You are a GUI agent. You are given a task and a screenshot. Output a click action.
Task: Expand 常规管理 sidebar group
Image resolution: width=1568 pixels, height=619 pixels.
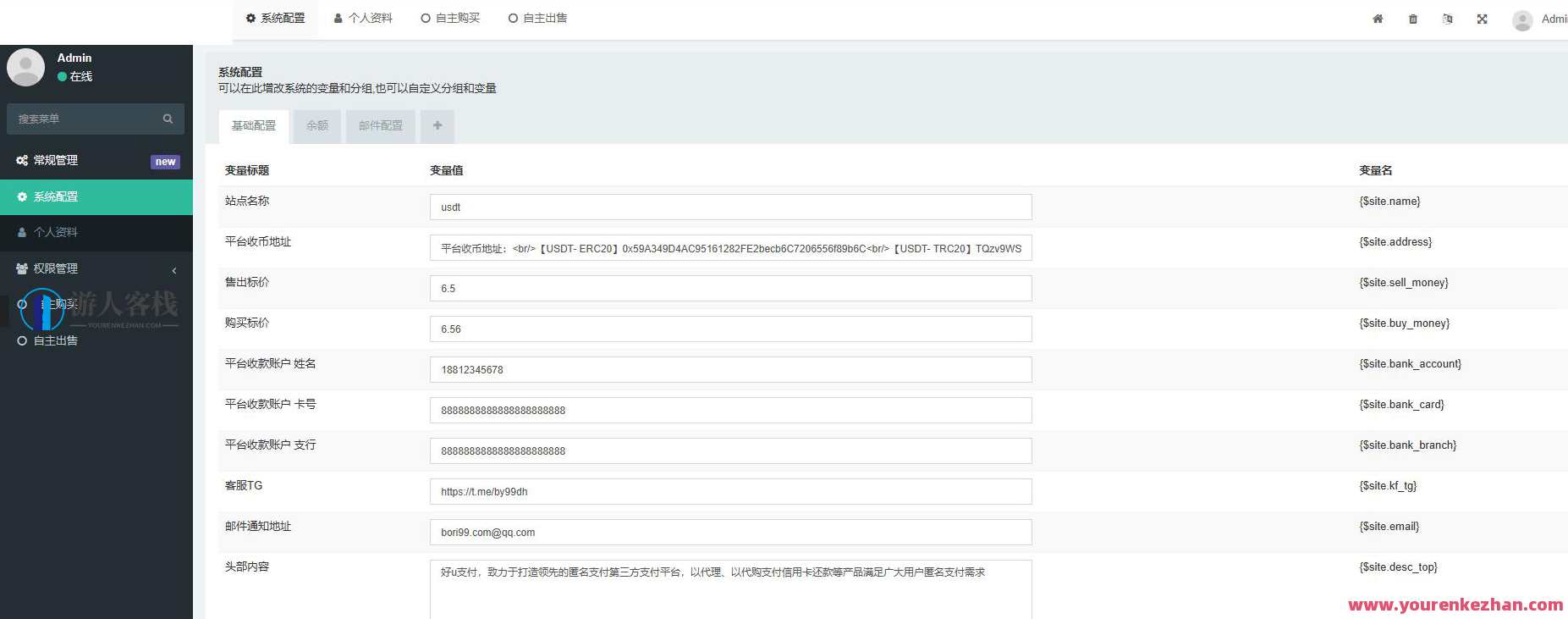(96, 161)
